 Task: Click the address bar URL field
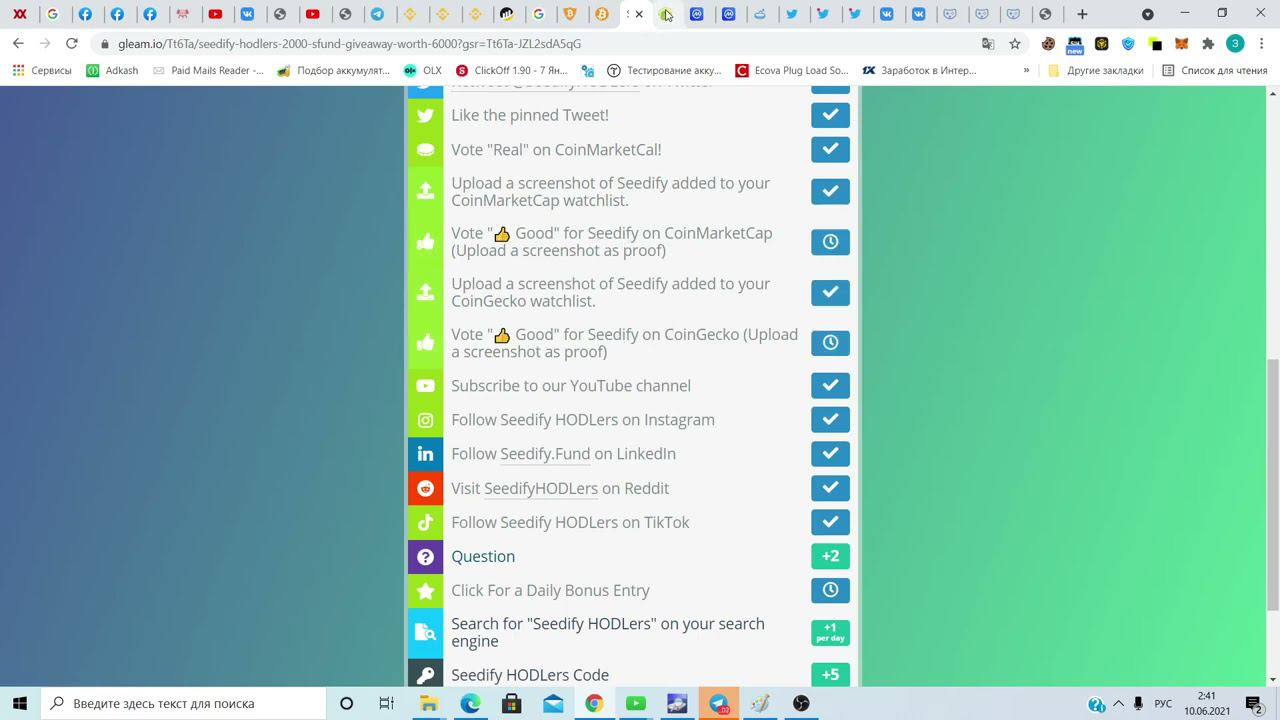(540, 44)
